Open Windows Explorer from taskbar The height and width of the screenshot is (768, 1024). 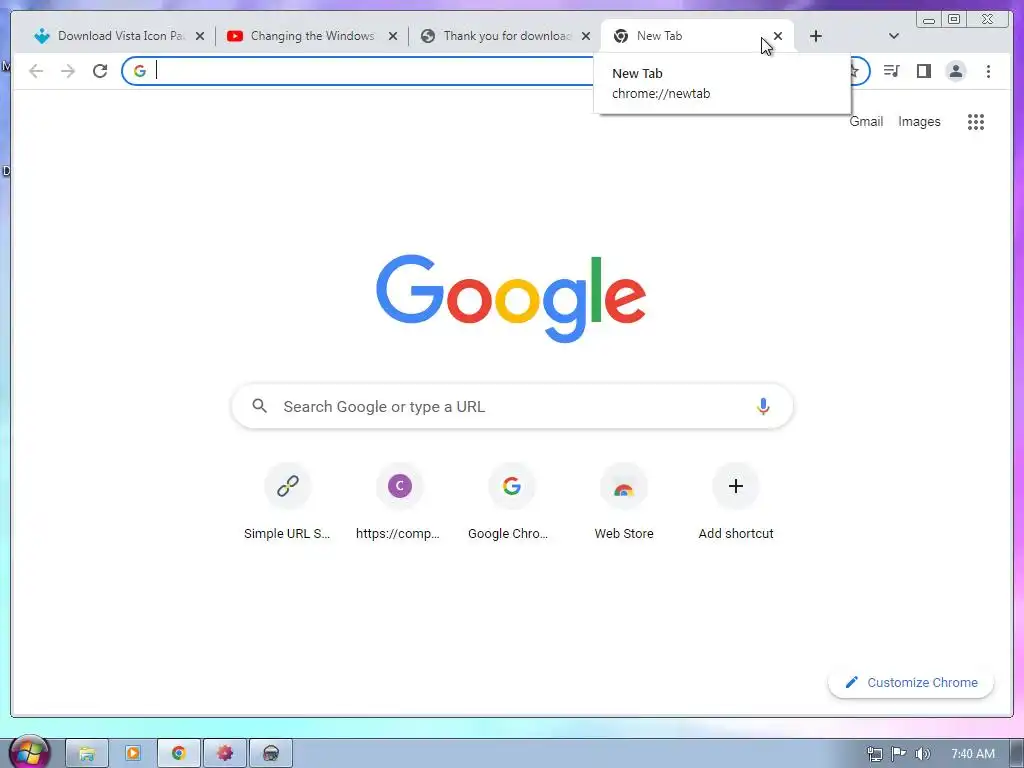point(87,754)
